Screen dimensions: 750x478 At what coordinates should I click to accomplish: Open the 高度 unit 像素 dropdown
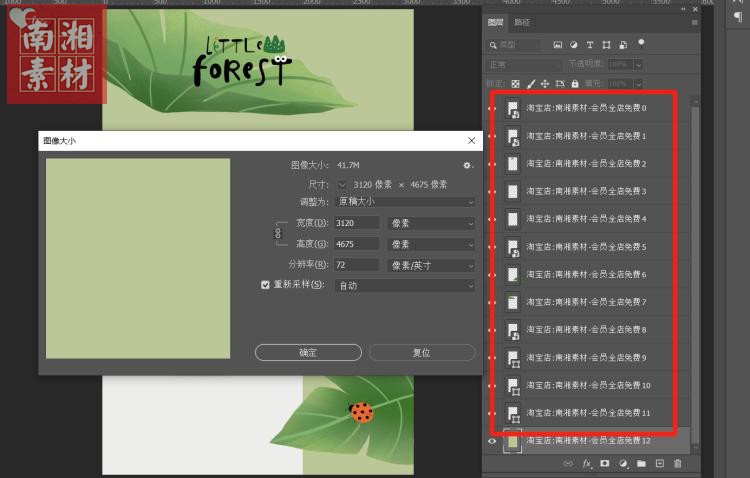(431, 245)
